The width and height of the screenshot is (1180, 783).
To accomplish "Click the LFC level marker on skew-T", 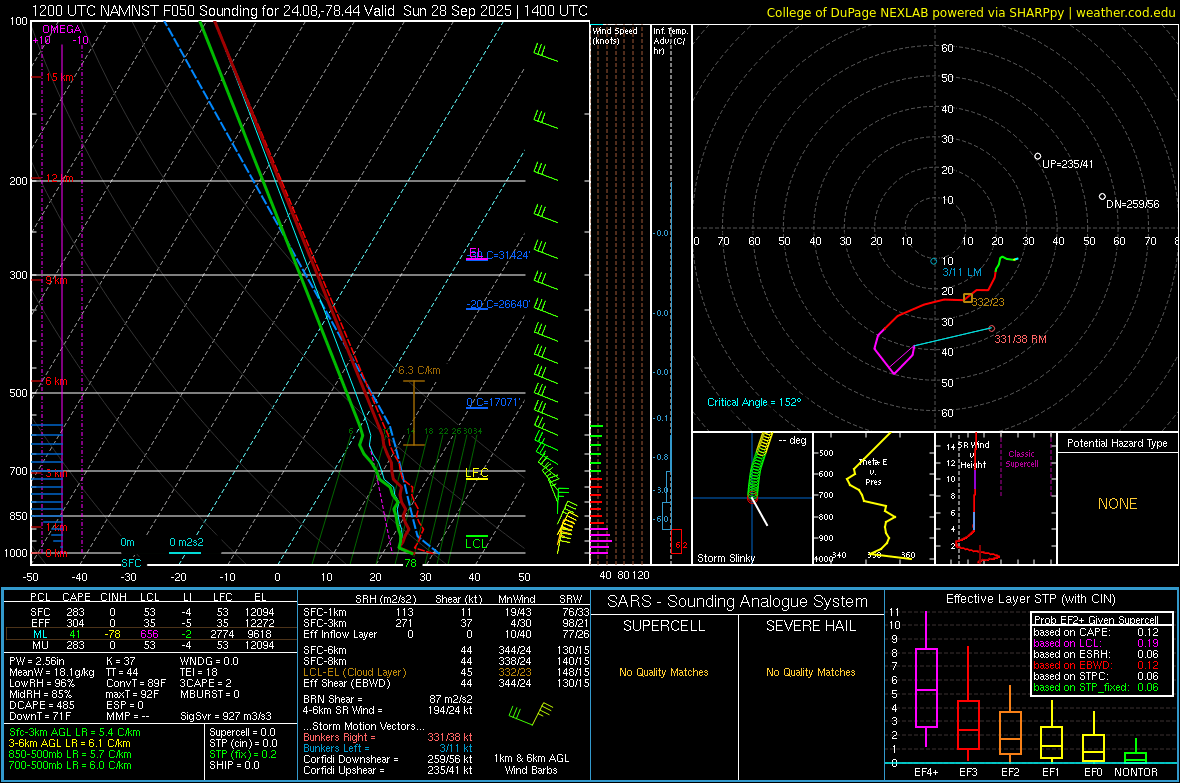I will point(476,474).
